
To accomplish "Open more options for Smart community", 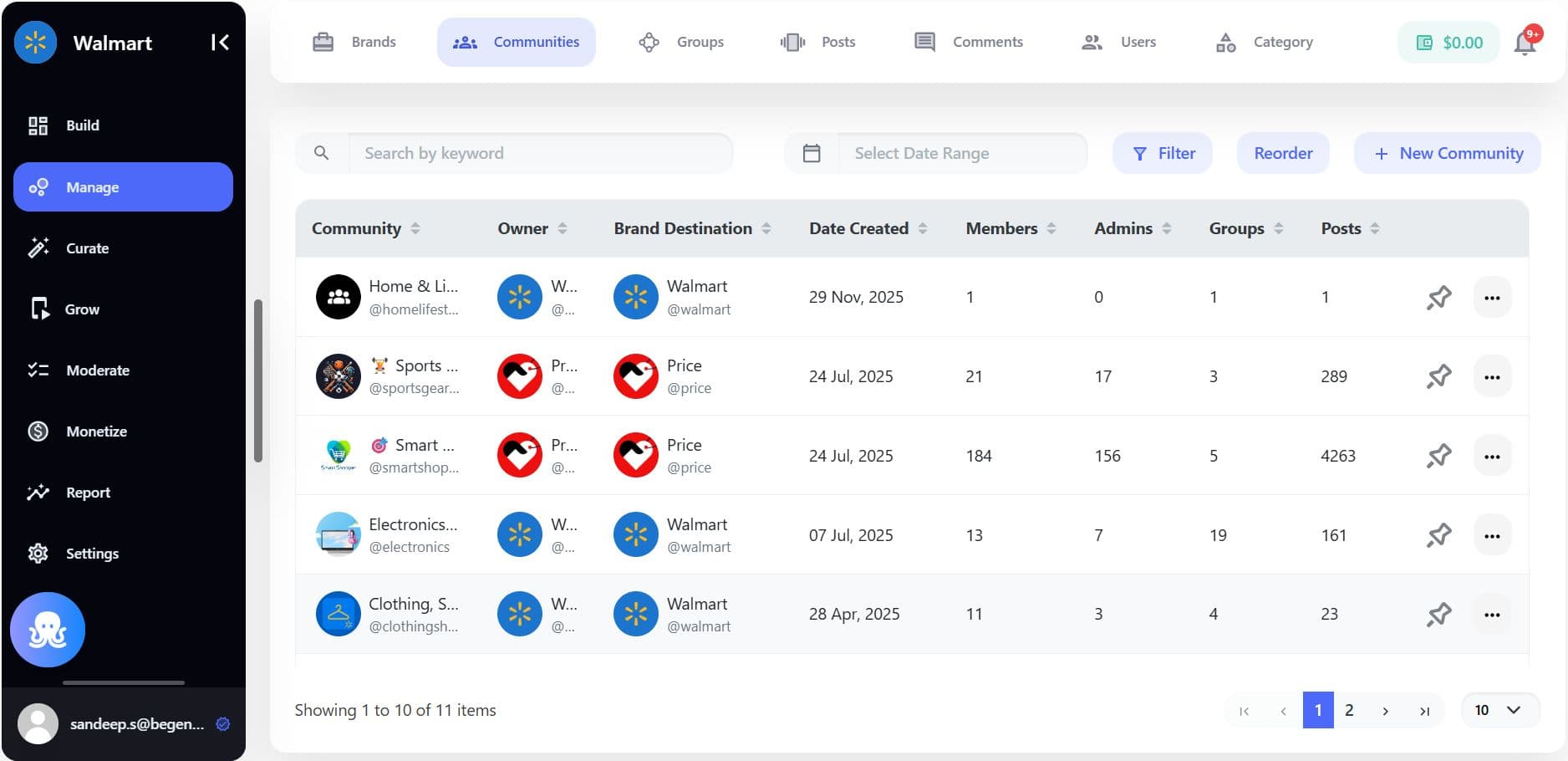I will click(1492, 456).
